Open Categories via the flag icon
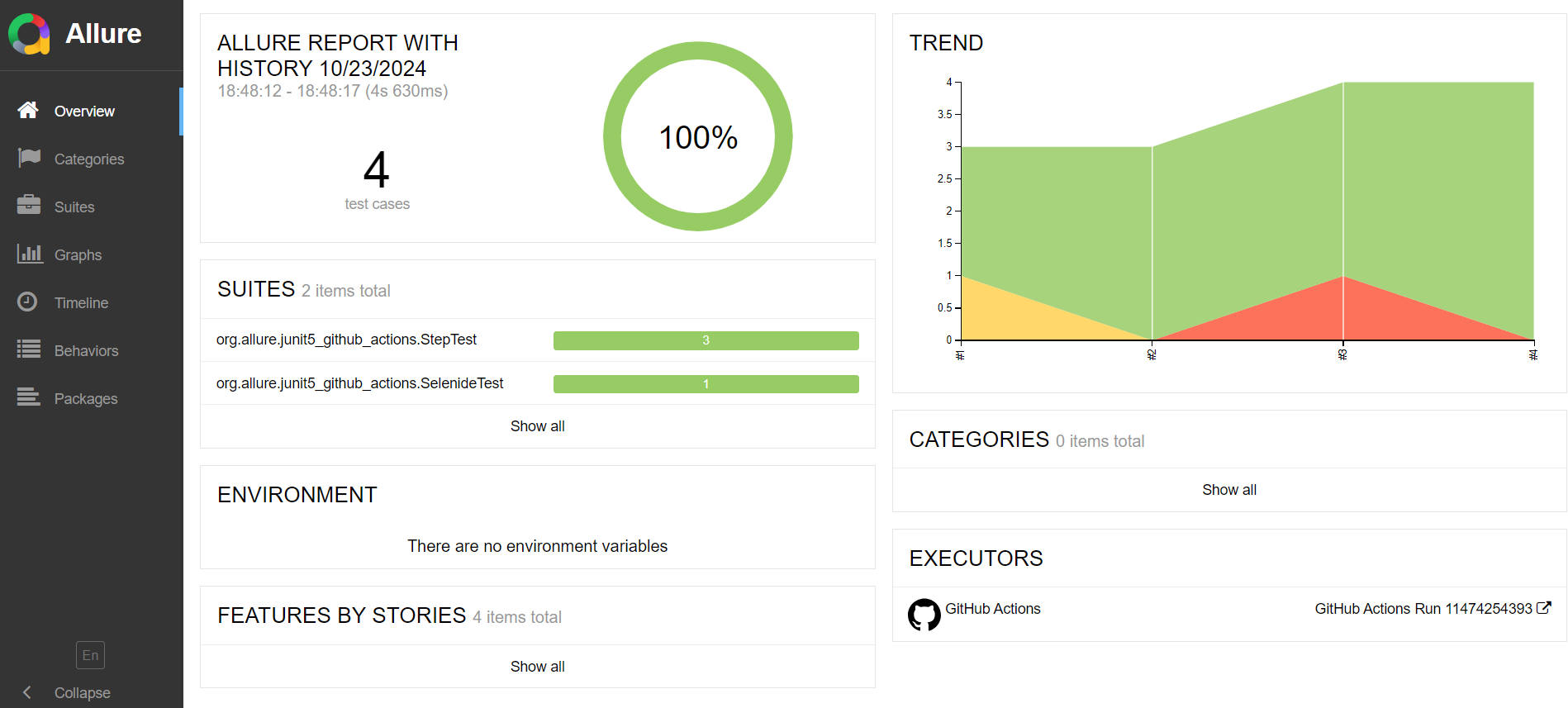The height and width of the screenshot is (708, 1568). pos(29,158)
